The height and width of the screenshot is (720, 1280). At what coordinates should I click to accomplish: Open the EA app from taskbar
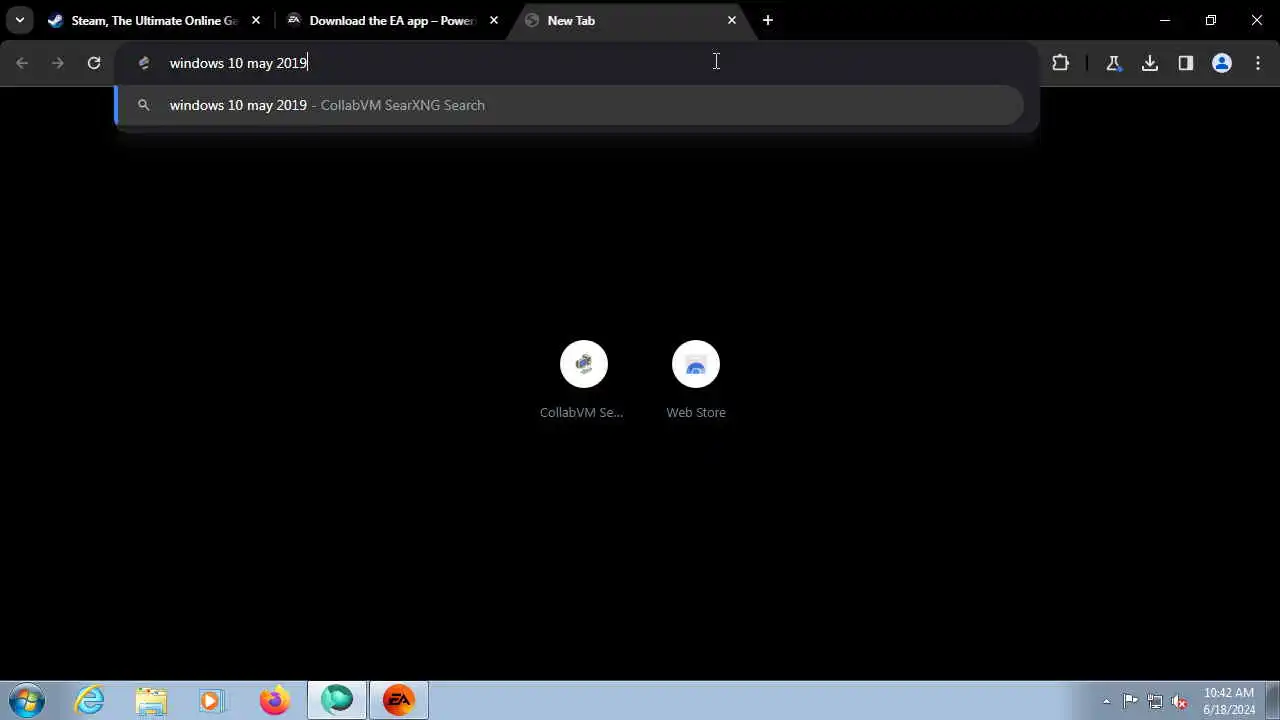coord(399,700)
